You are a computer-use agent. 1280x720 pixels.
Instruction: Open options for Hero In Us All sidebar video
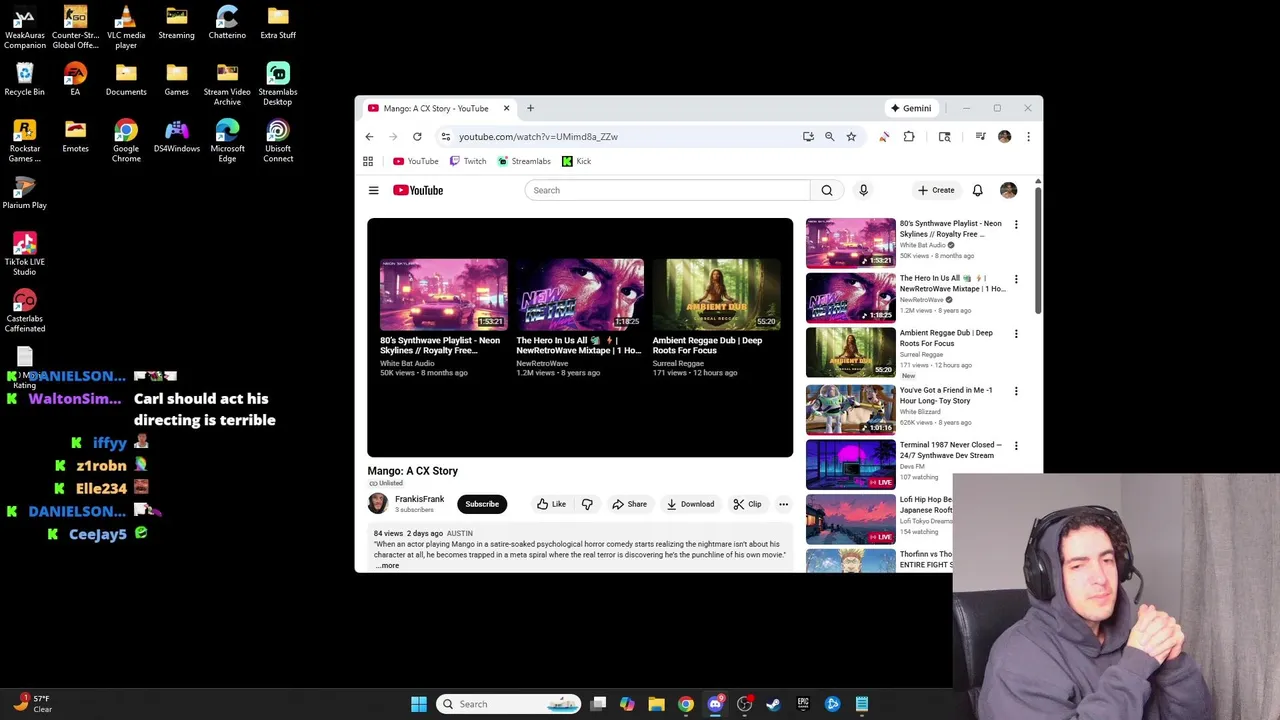[1016, 279]
